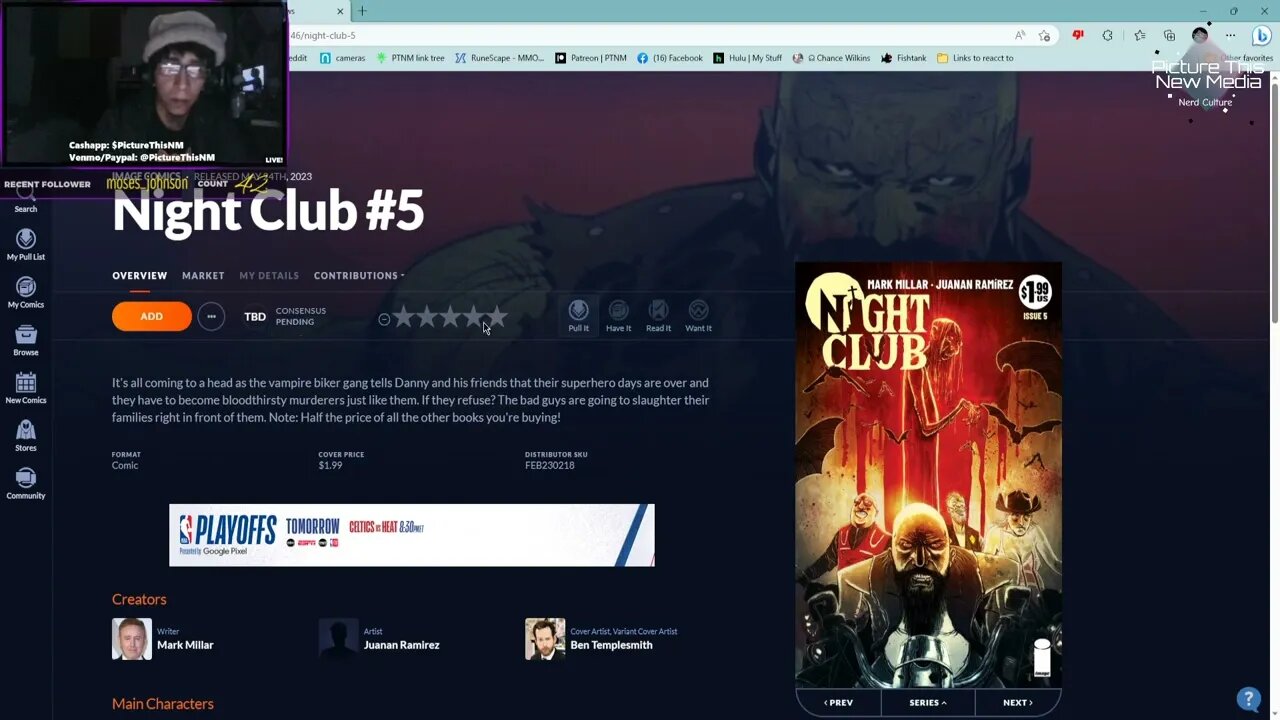Open Community in the sidebar
Screen dimensions: 1280x720
click(26, 484)
